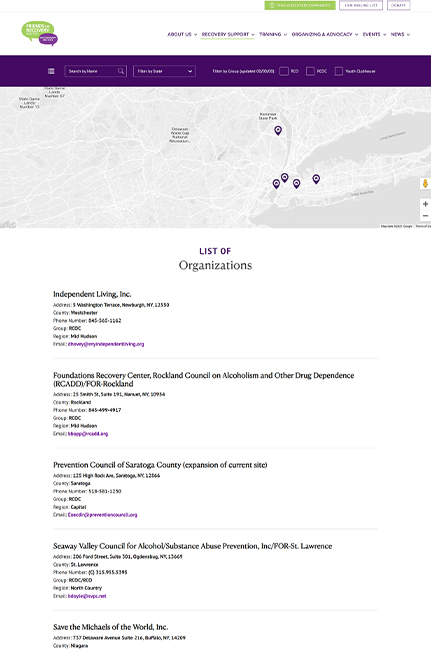Select the easternmost map pin on Long Island
The width and height of the screenshot is (431, 650).
point(316,179)
